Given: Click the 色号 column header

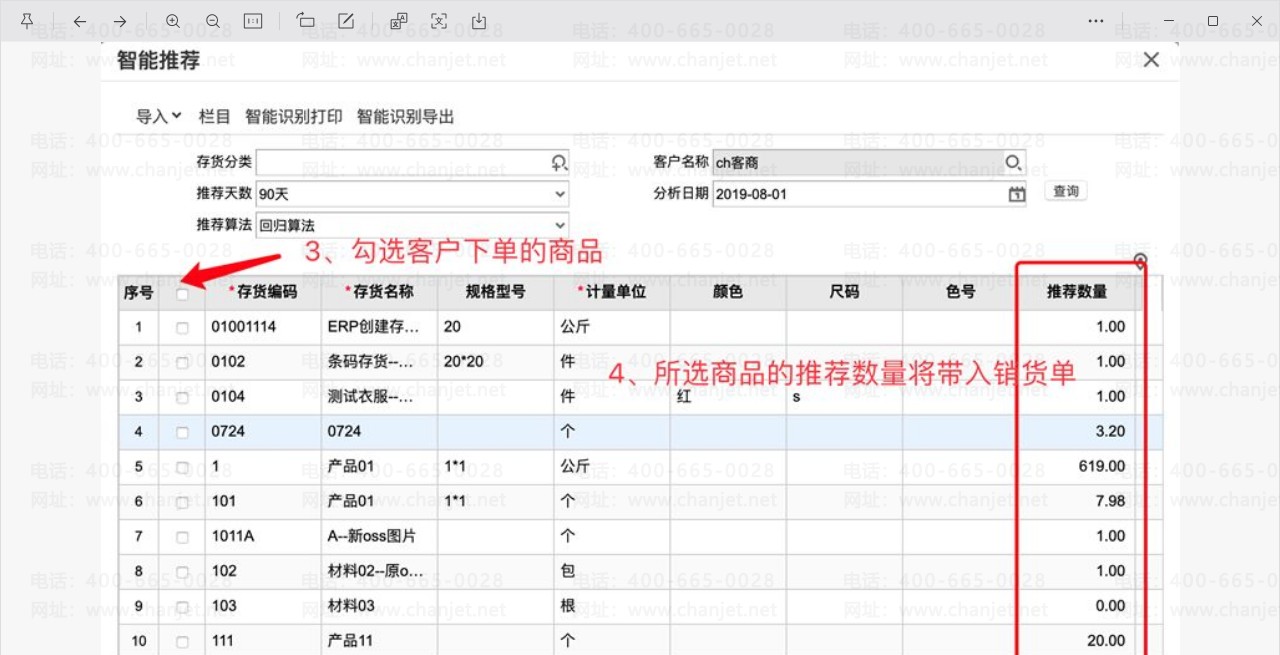Looking at the screenshot, I should [960, 293].
